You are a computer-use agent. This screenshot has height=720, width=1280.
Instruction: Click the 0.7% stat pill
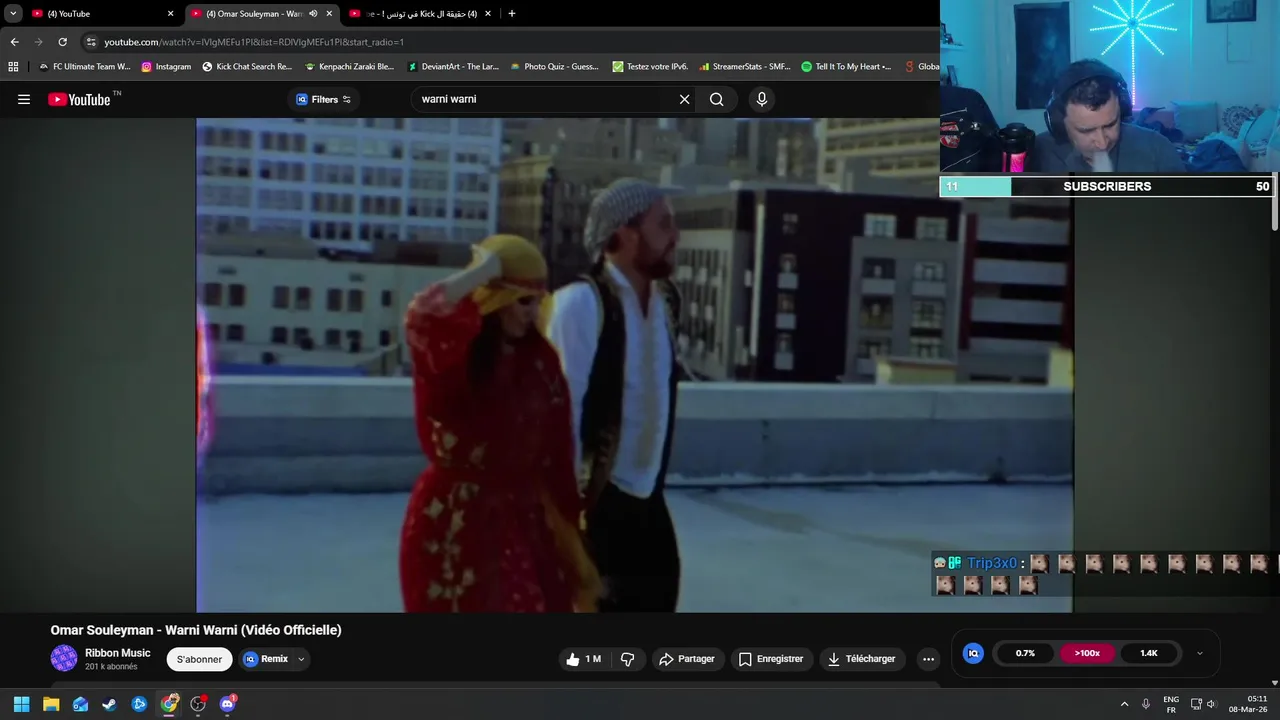coord(1025,653)
